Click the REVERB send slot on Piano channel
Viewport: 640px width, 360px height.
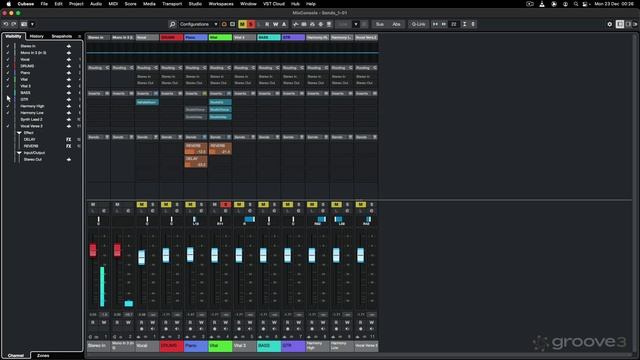(x=196, y=149)
